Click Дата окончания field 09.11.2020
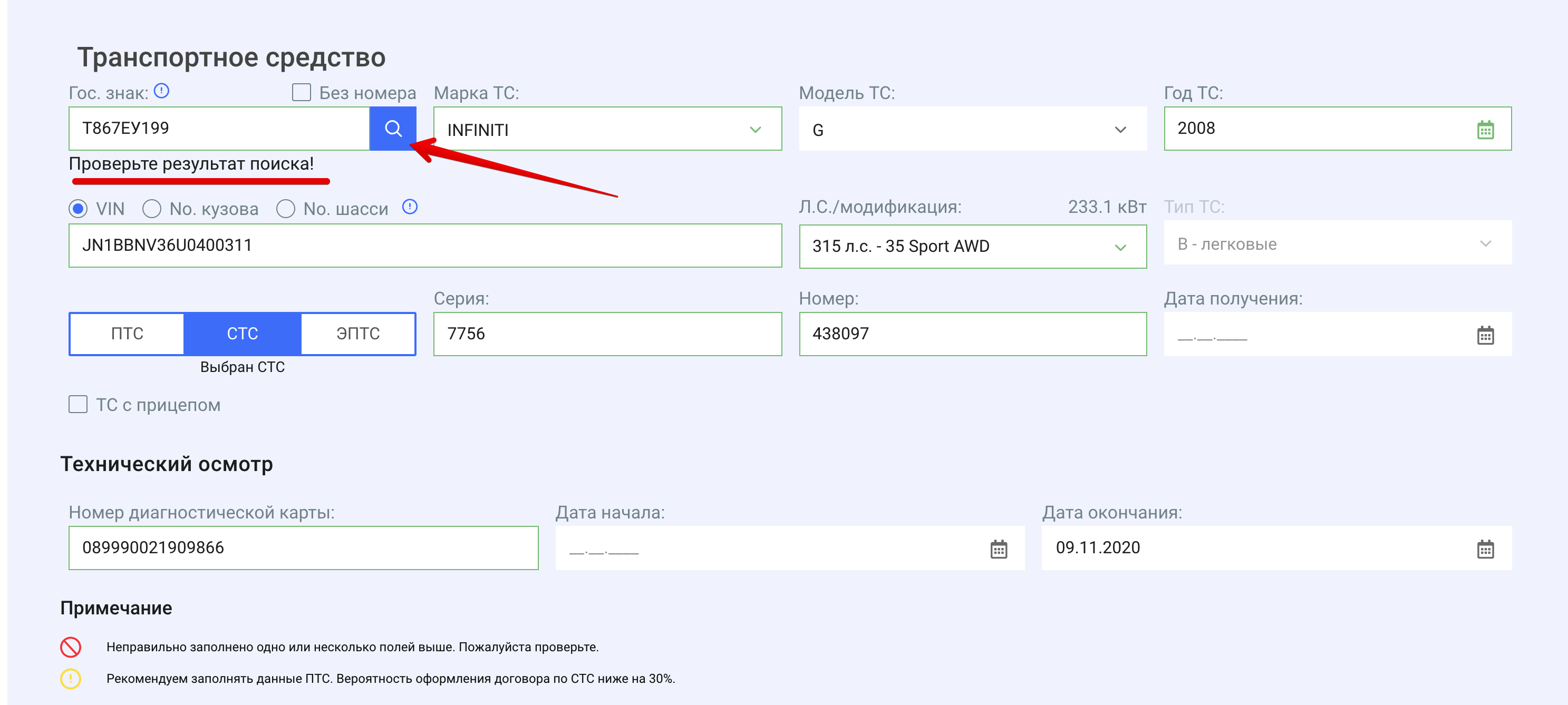The image size is (1568, 705). pos(1276,548)
